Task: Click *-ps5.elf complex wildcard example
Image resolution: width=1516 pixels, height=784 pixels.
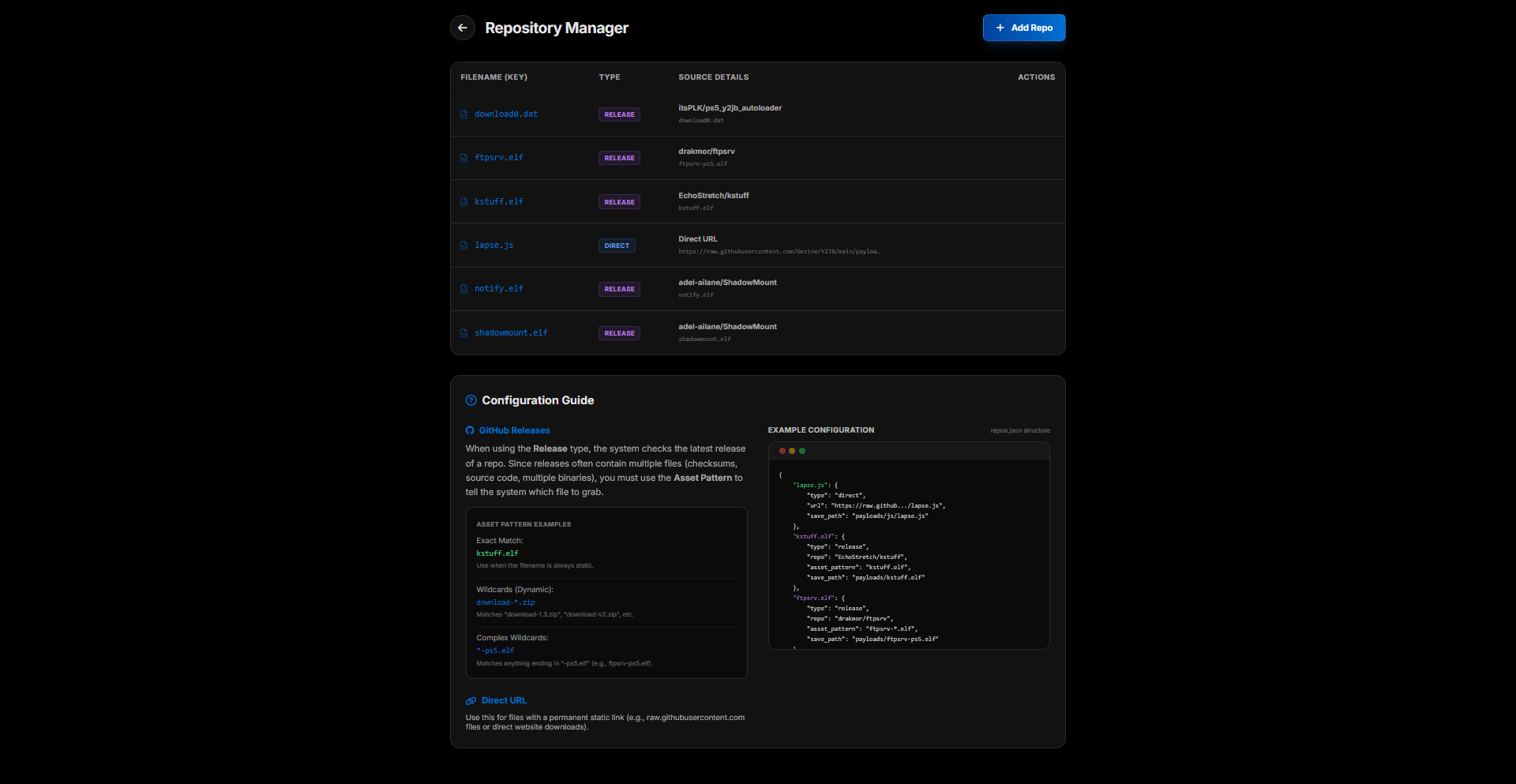Action: pos(495,651)
